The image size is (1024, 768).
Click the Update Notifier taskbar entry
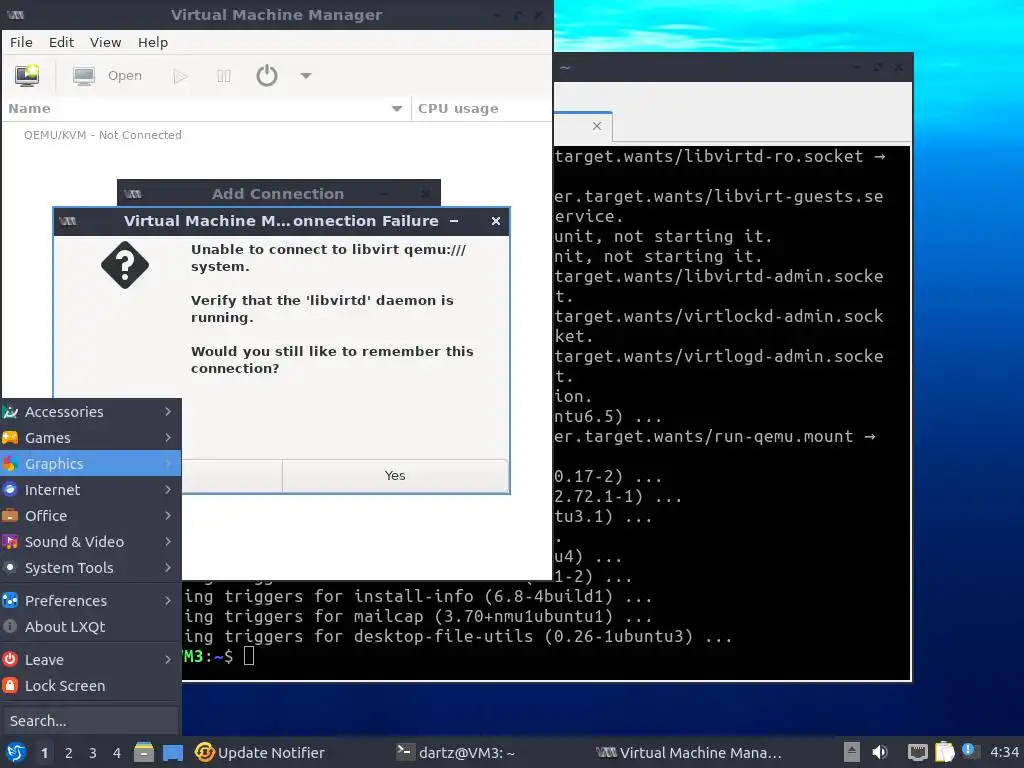click(x=260, y=753)
